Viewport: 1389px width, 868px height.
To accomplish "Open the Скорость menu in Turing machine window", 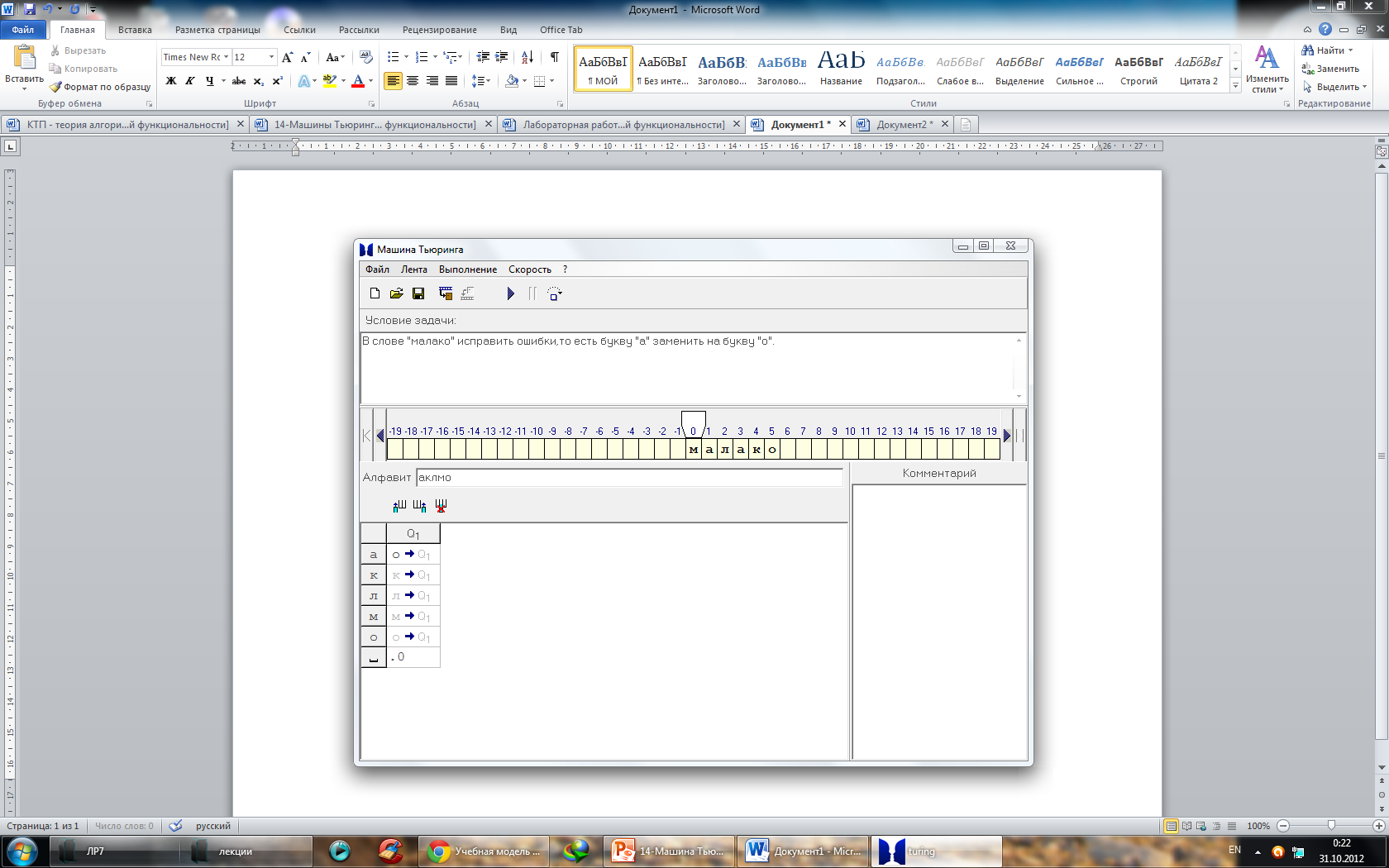I will point(529,269).
